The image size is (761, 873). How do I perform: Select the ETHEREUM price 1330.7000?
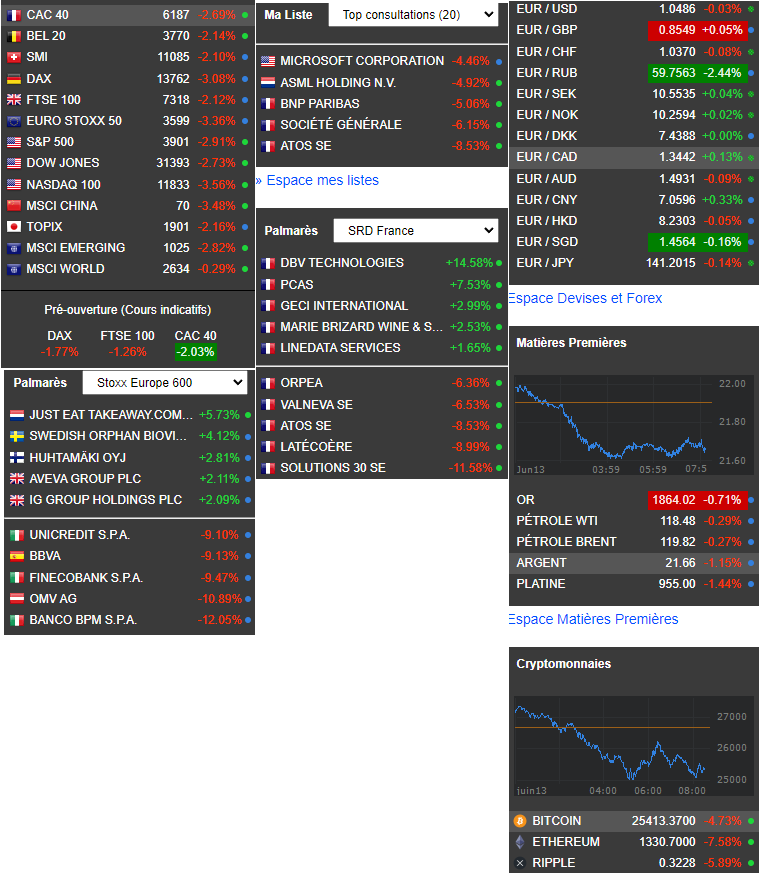pos(667,842)
